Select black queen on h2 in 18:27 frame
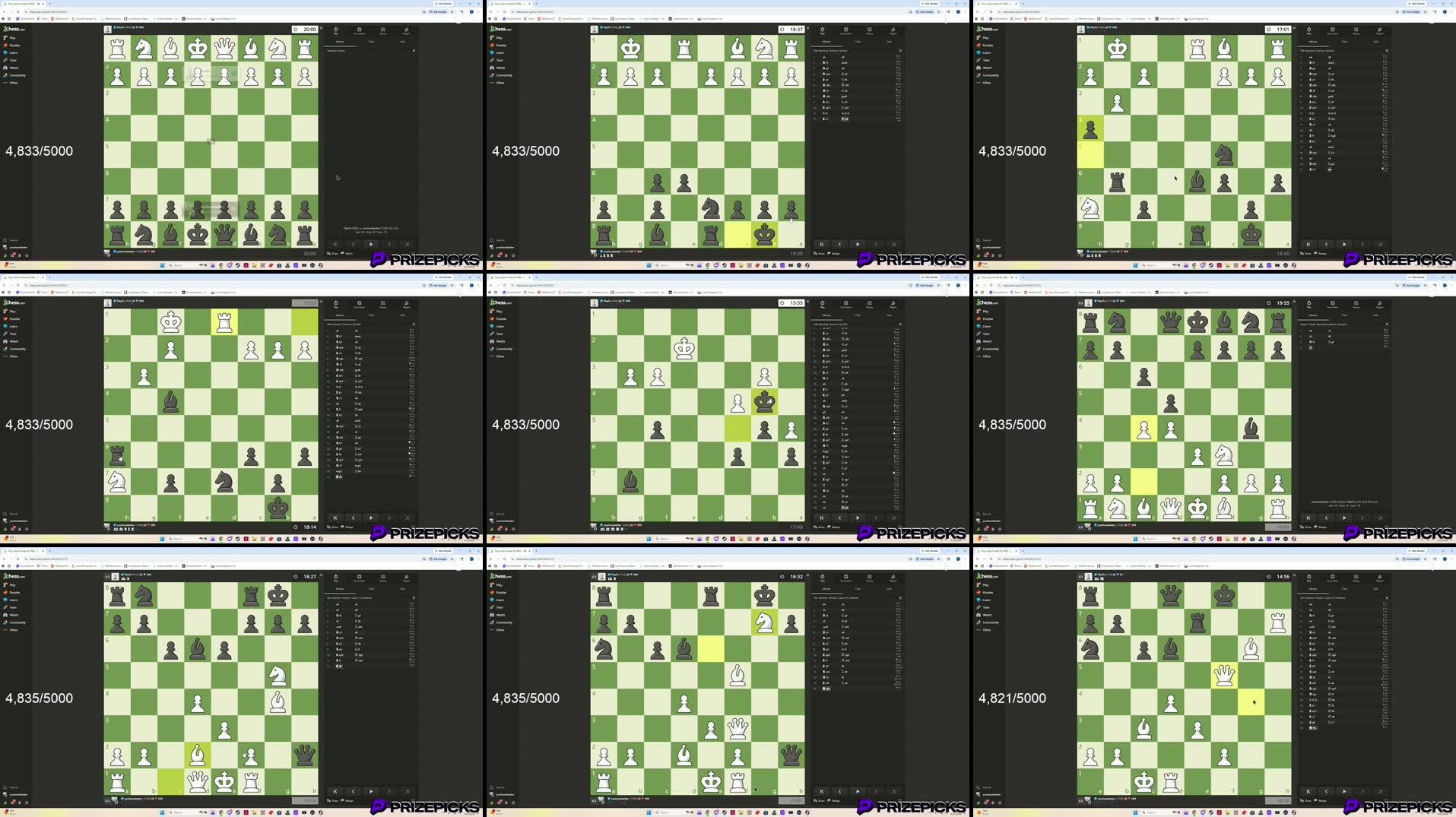Image resolution: width=1456 pixels, height=817 pixels. pyautogui.click(x=305, y=755)
